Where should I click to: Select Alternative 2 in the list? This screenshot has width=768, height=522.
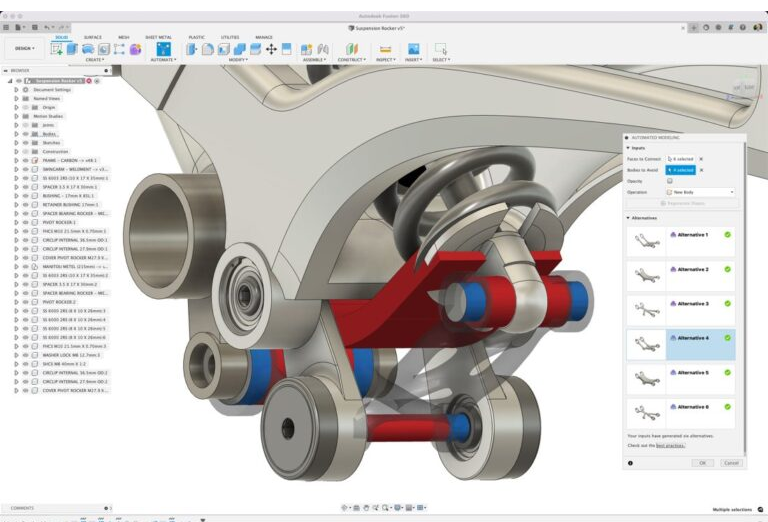tap(681, 275)
